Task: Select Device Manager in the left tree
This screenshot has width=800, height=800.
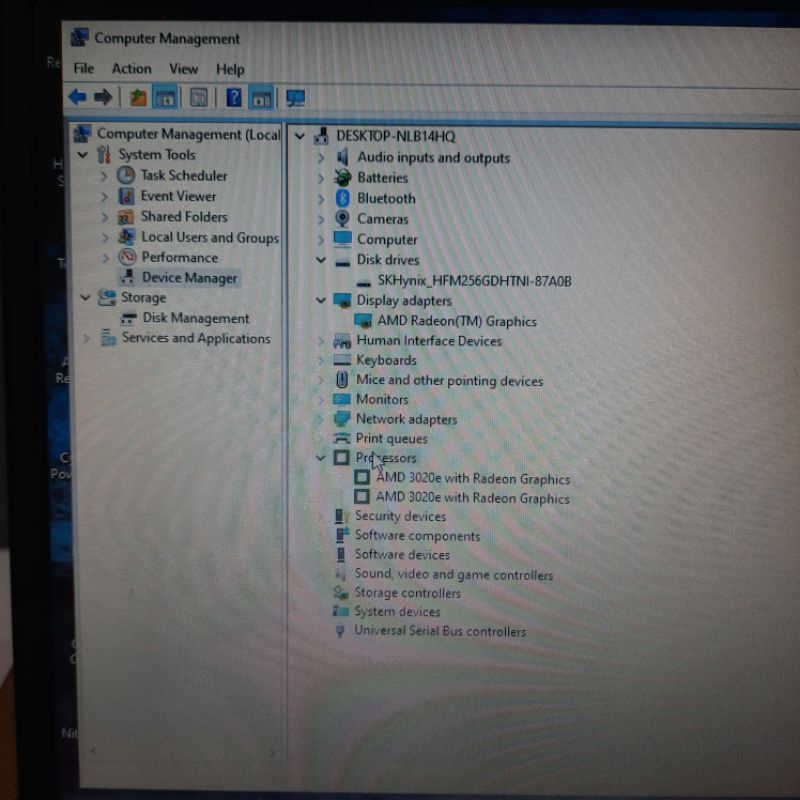Action: click(189, 278)
